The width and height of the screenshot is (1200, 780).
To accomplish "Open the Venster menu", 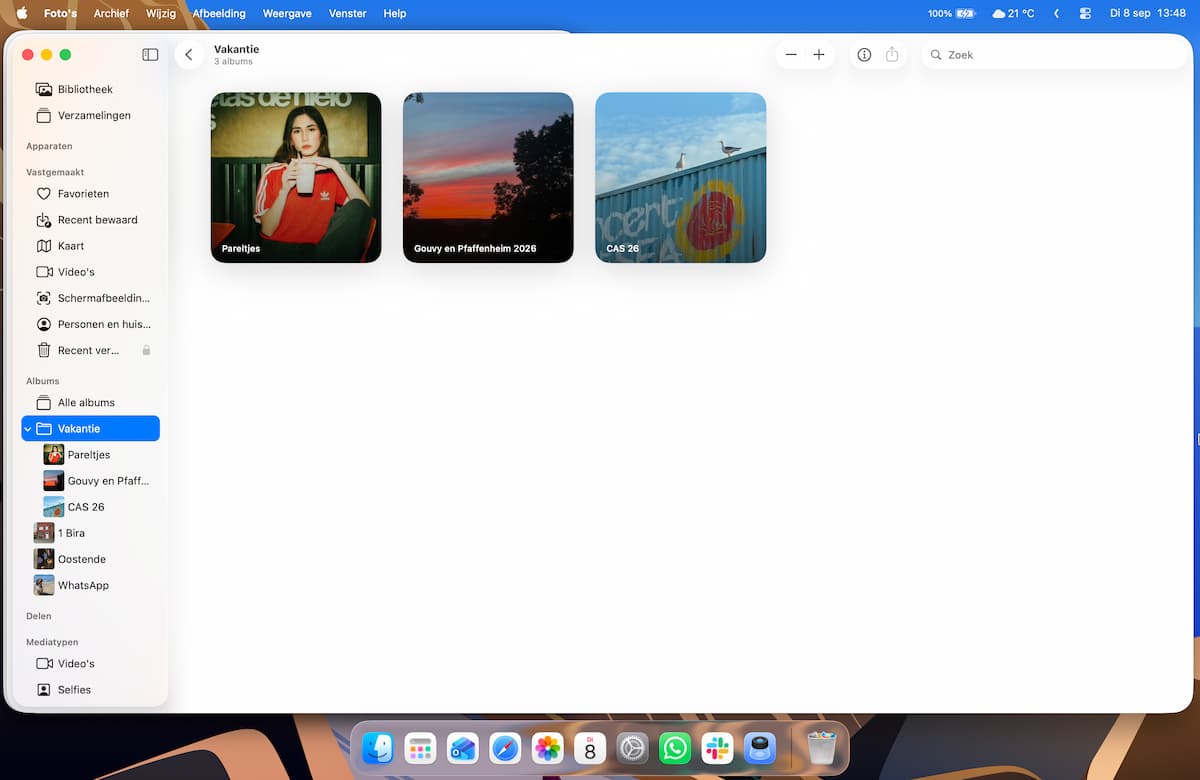I will [347, 13].
